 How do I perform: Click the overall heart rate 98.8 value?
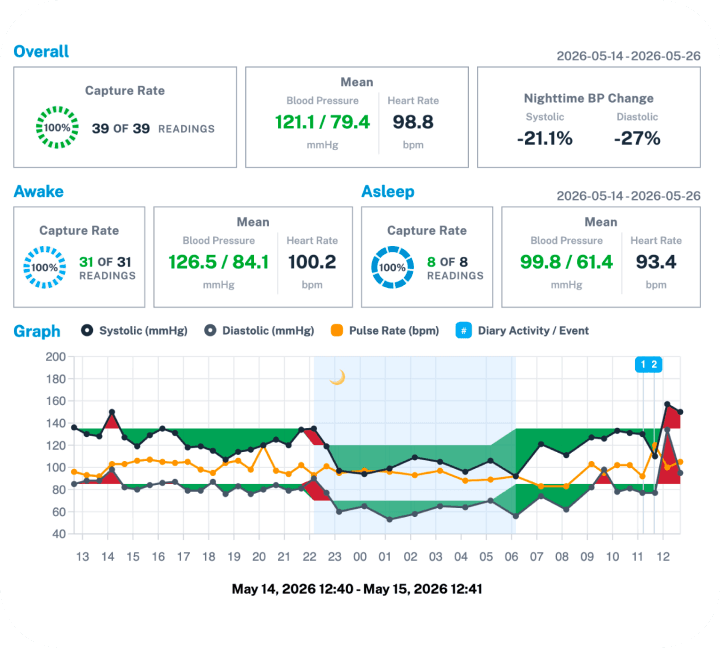point(413,122)
